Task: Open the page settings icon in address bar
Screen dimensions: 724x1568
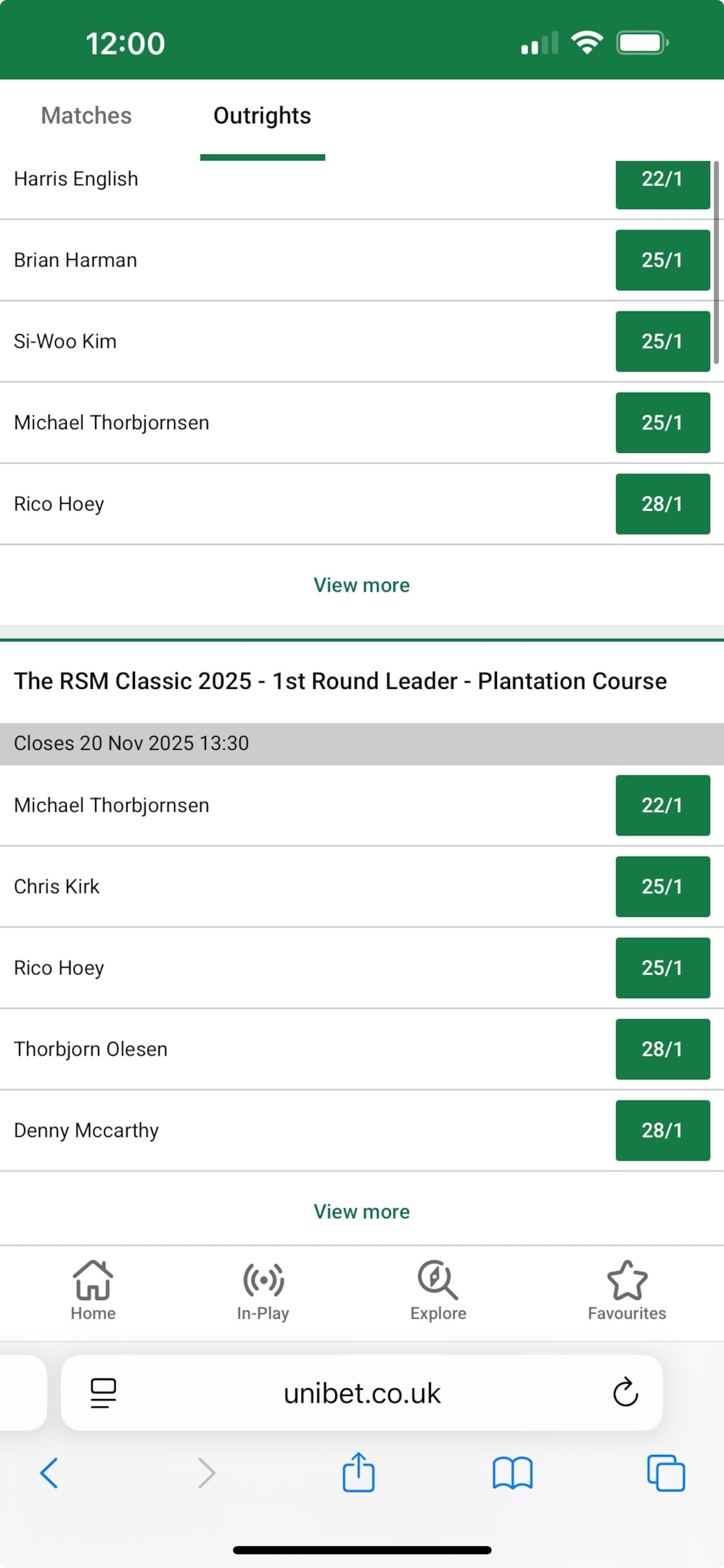Action: coord(103,1392)
